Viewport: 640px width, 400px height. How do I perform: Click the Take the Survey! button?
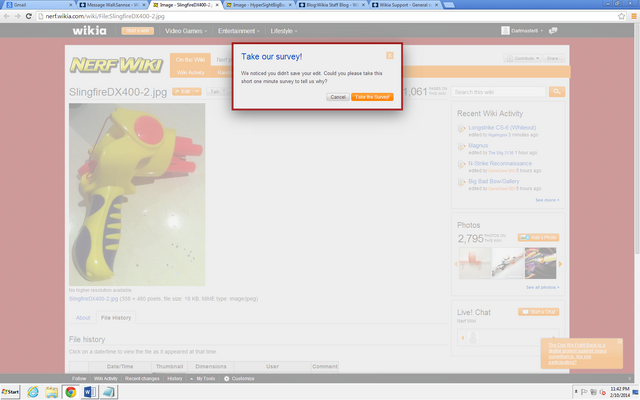click(x=372, y=97)
